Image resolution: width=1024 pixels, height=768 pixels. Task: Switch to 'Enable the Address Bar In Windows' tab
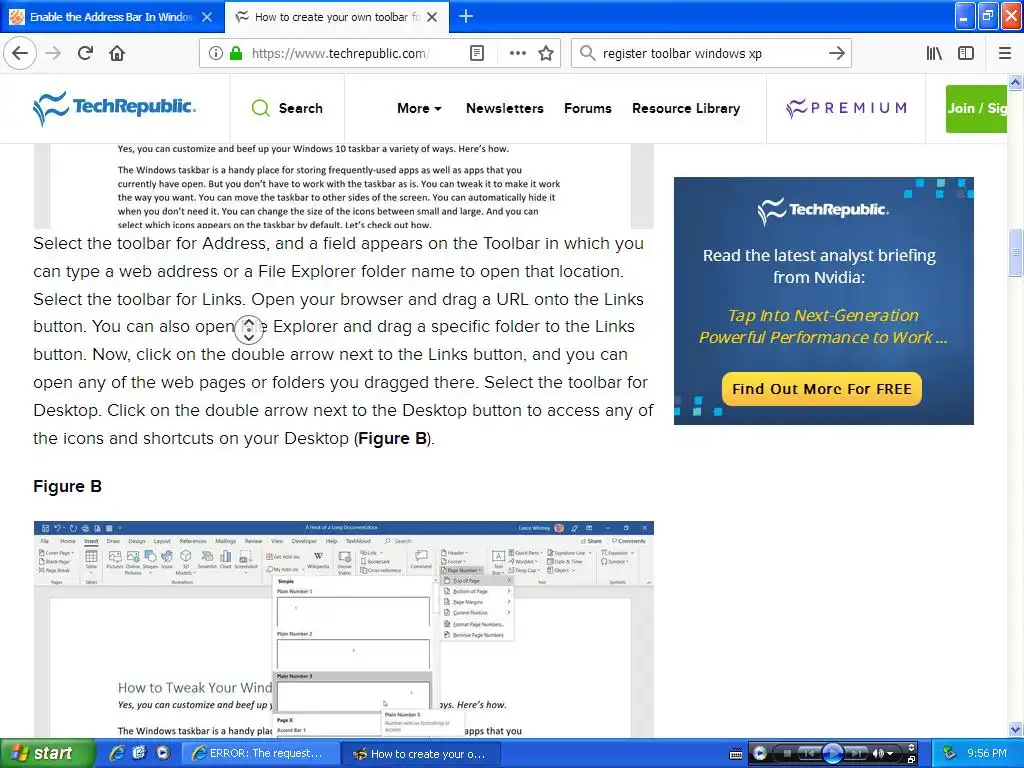coord(112,17)
